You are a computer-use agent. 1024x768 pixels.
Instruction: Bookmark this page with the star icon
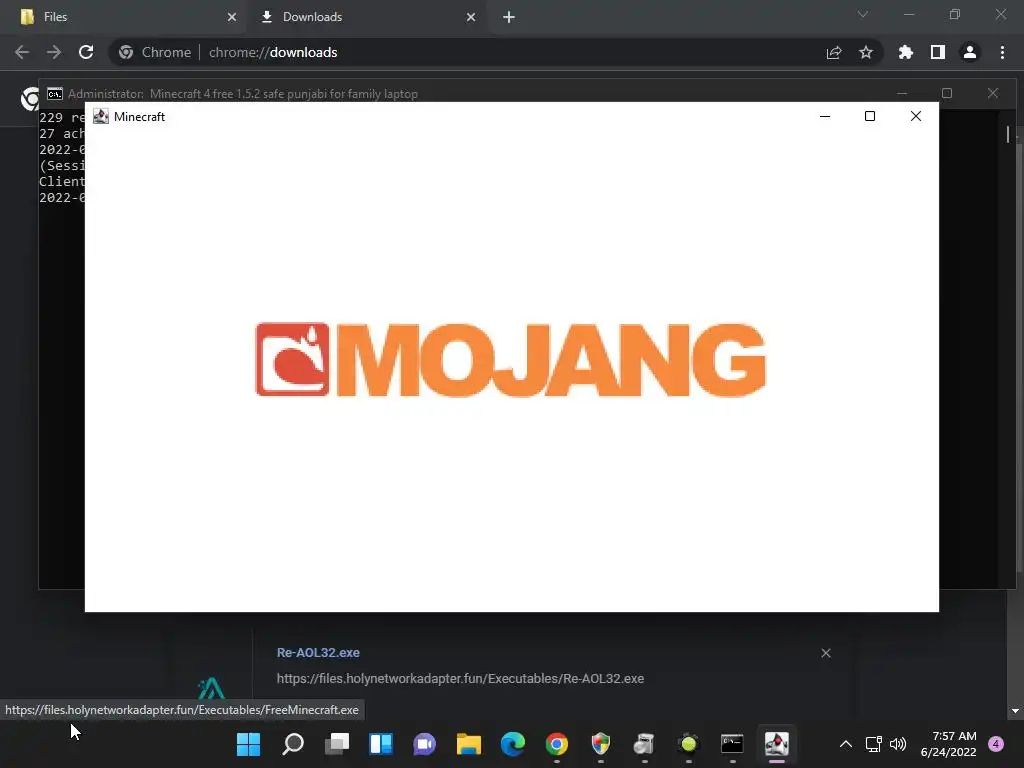pos(866,52)
